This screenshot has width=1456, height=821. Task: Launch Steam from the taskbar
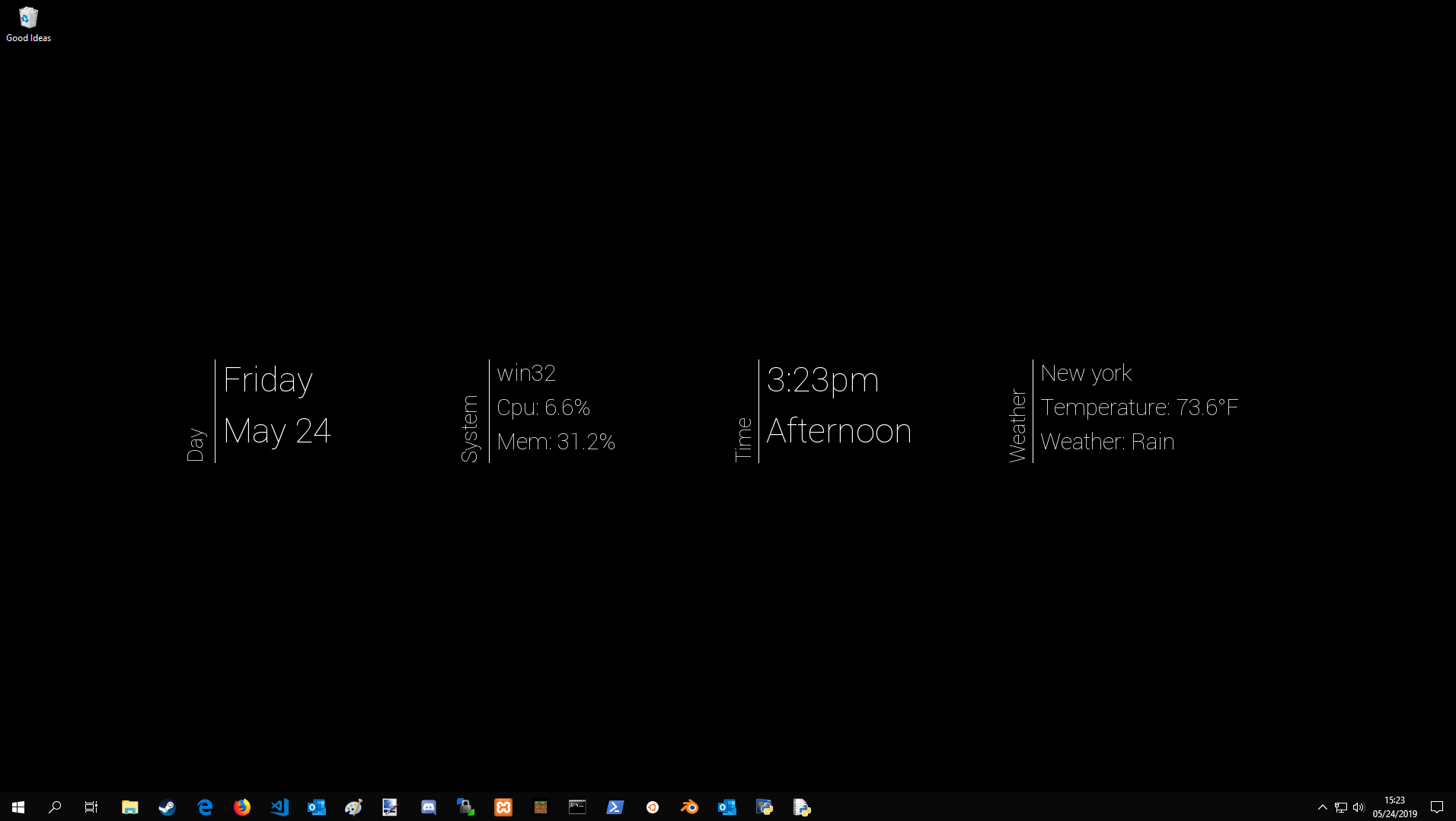click(x=168, y=807)
